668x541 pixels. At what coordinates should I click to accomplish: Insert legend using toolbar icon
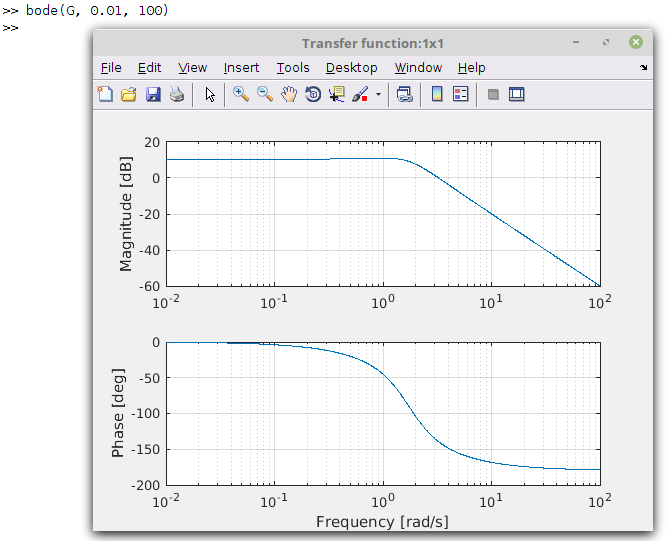click(x=461, y=94)
